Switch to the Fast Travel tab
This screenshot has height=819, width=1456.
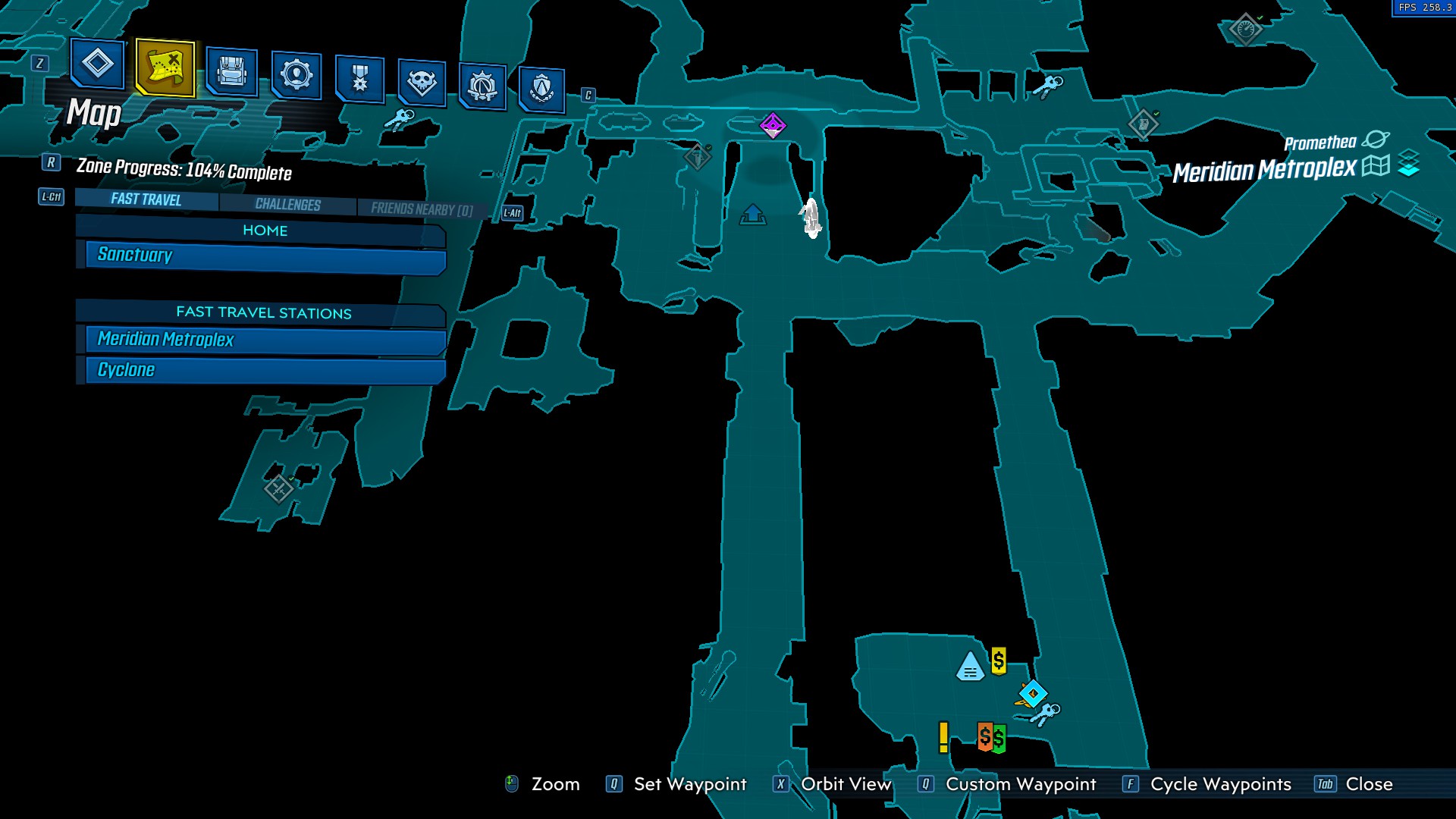click(x=146, y=199)
